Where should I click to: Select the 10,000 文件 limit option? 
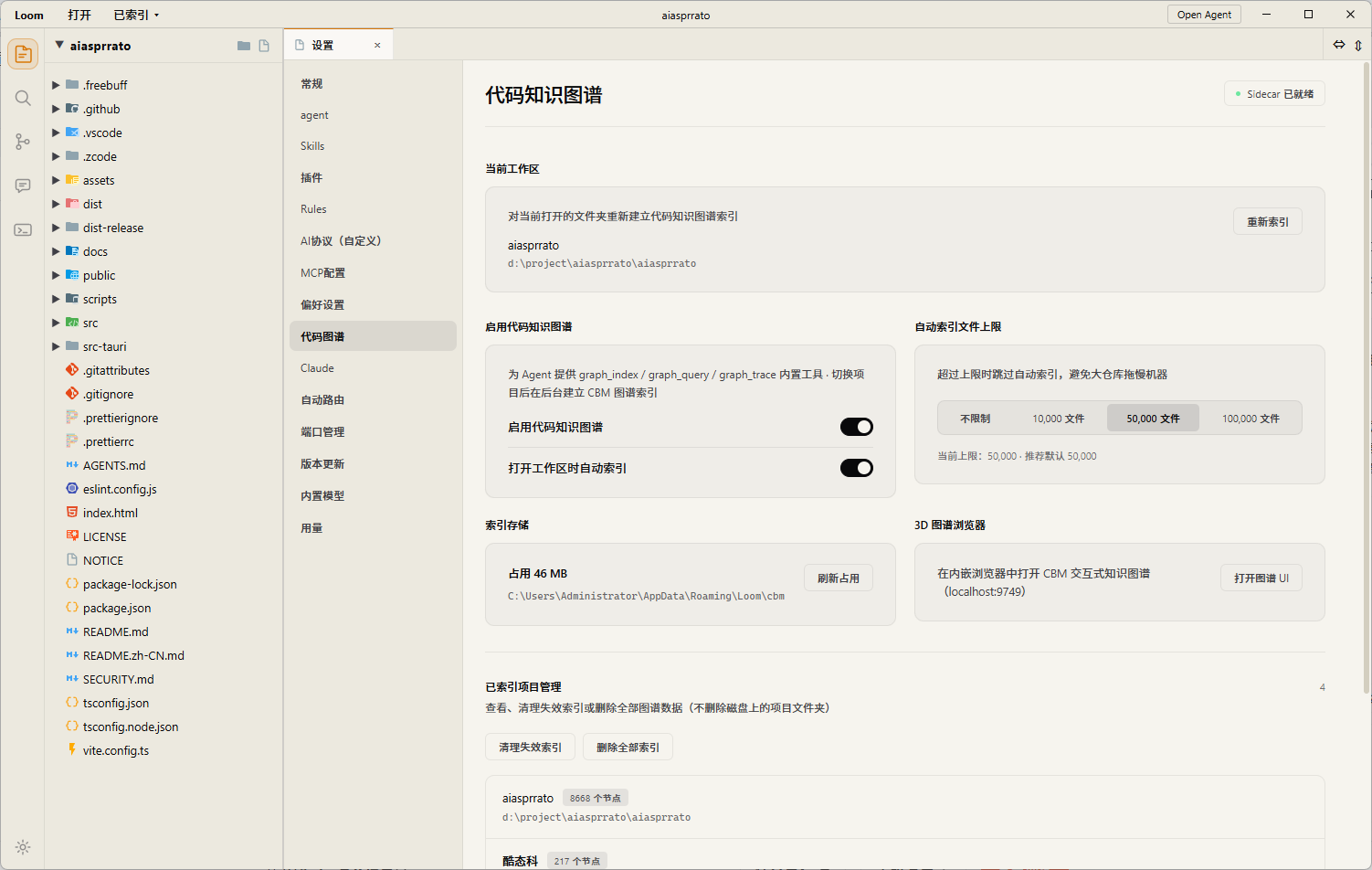1059,419
